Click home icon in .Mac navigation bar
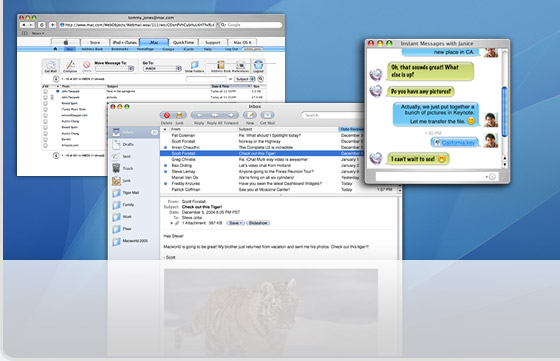 tap(55, 49)
